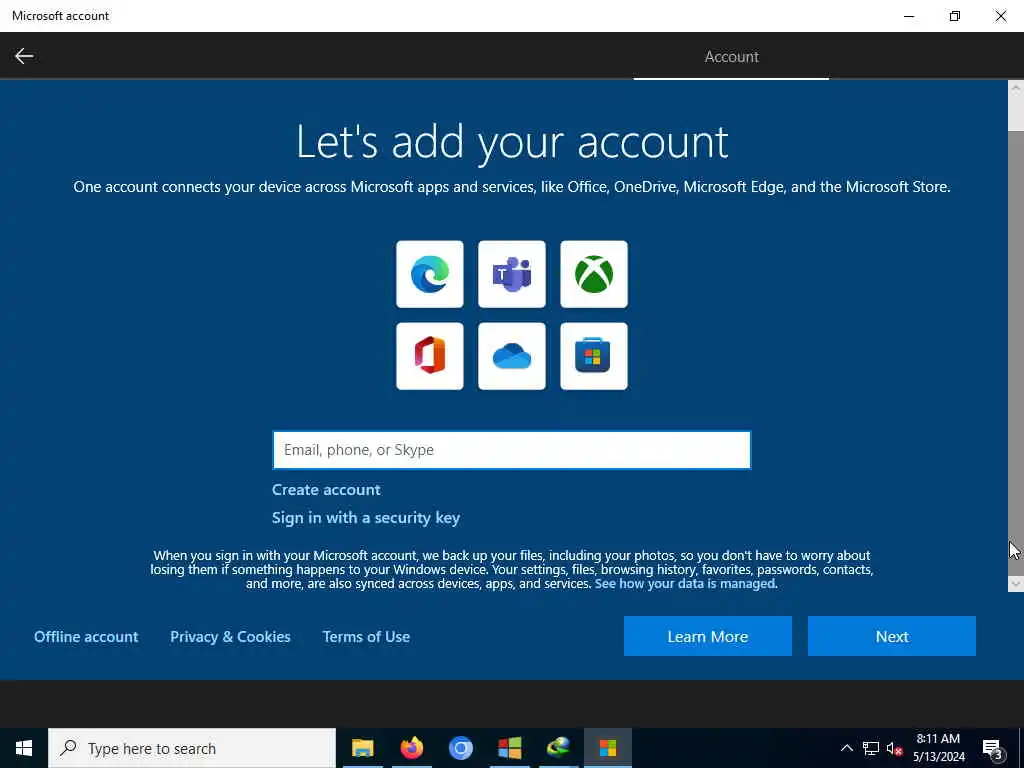The image size is (1024, 768).
Task: Click the Office app tile
Action: click(x=430, y=356)
